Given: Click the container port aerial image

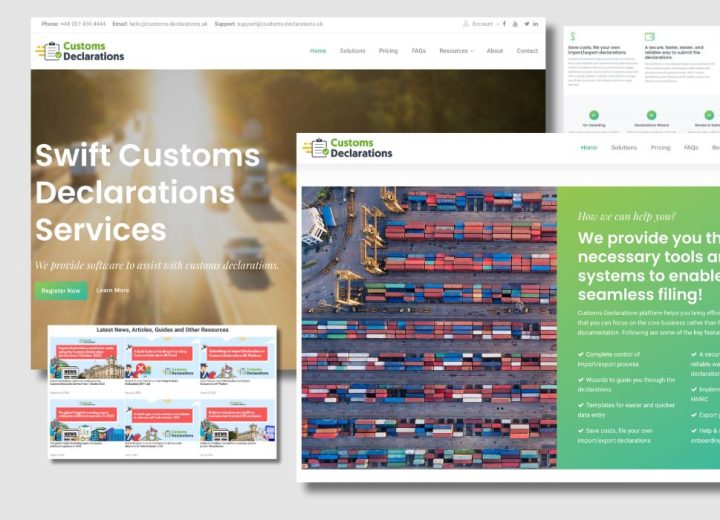Looking at the screenshot, I should 429,328.
